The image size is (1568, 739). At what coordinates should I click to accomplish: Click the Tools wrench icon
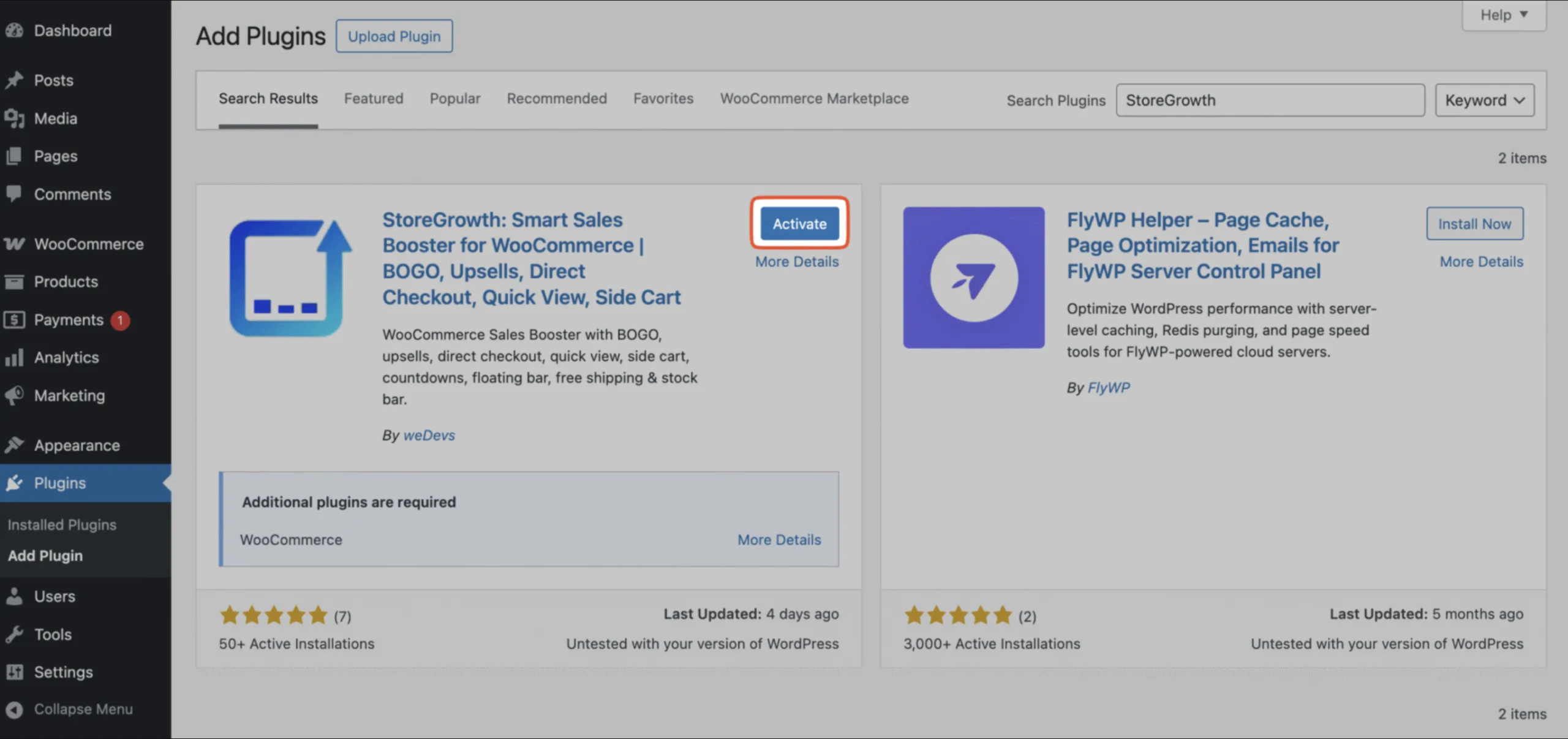point(14,634)
